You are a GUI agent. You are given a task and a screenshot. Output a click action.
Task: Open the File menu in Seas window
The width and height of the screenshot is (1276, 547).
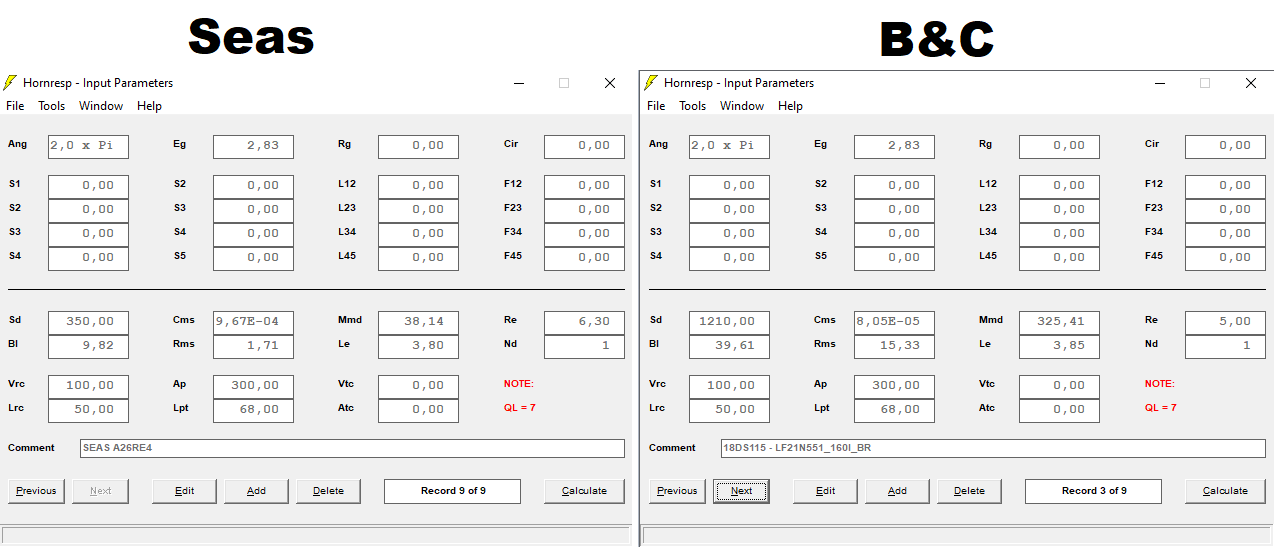pyautogui.click(x=15, y=106)
